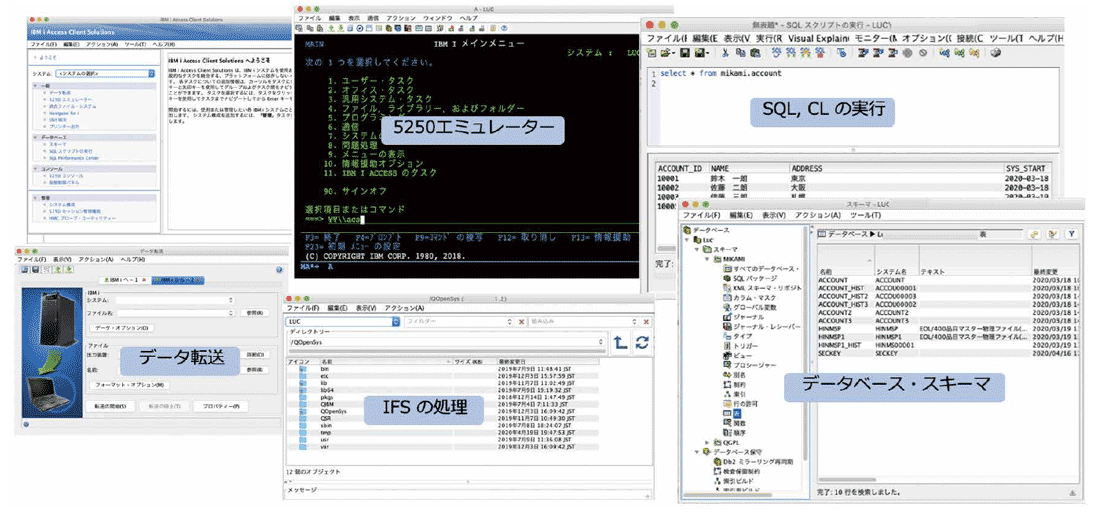Collapse the データベース保守 tree node
The height and width of the screenshot is (512, 1100).
point(697,452)
